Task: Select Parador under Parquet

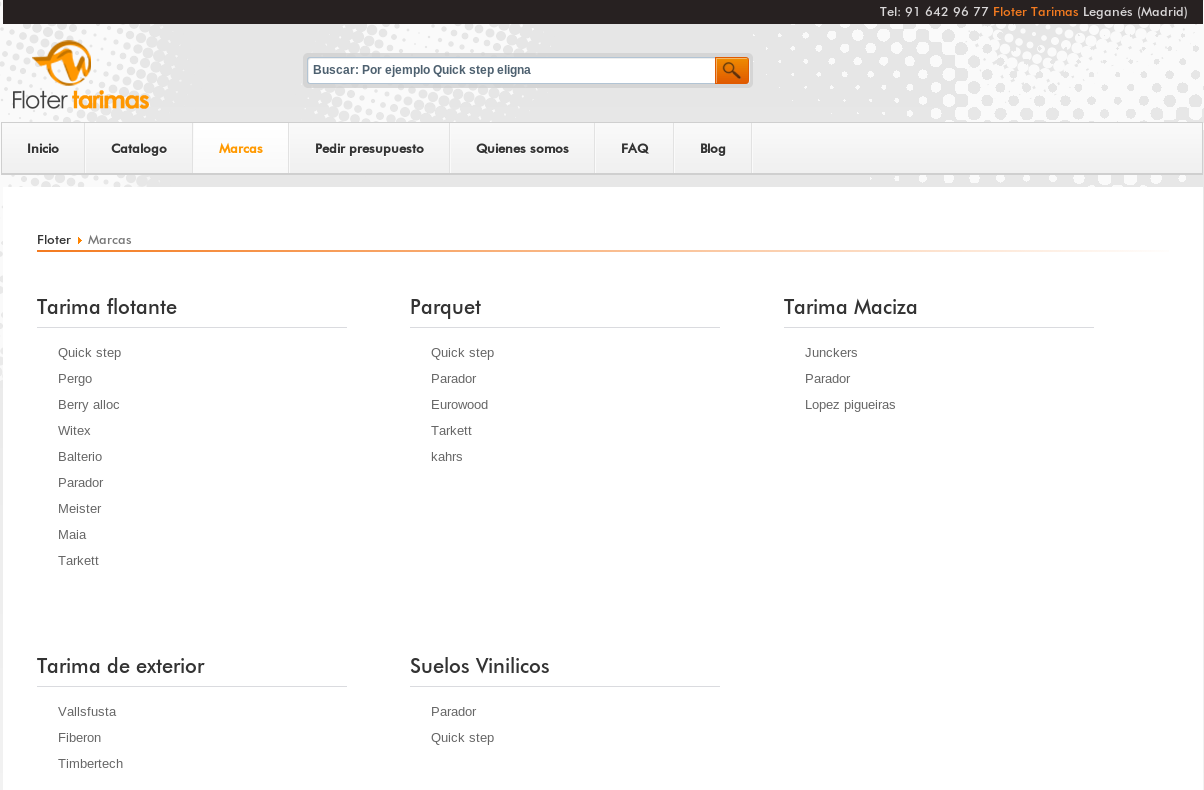Action: (454, 379)
